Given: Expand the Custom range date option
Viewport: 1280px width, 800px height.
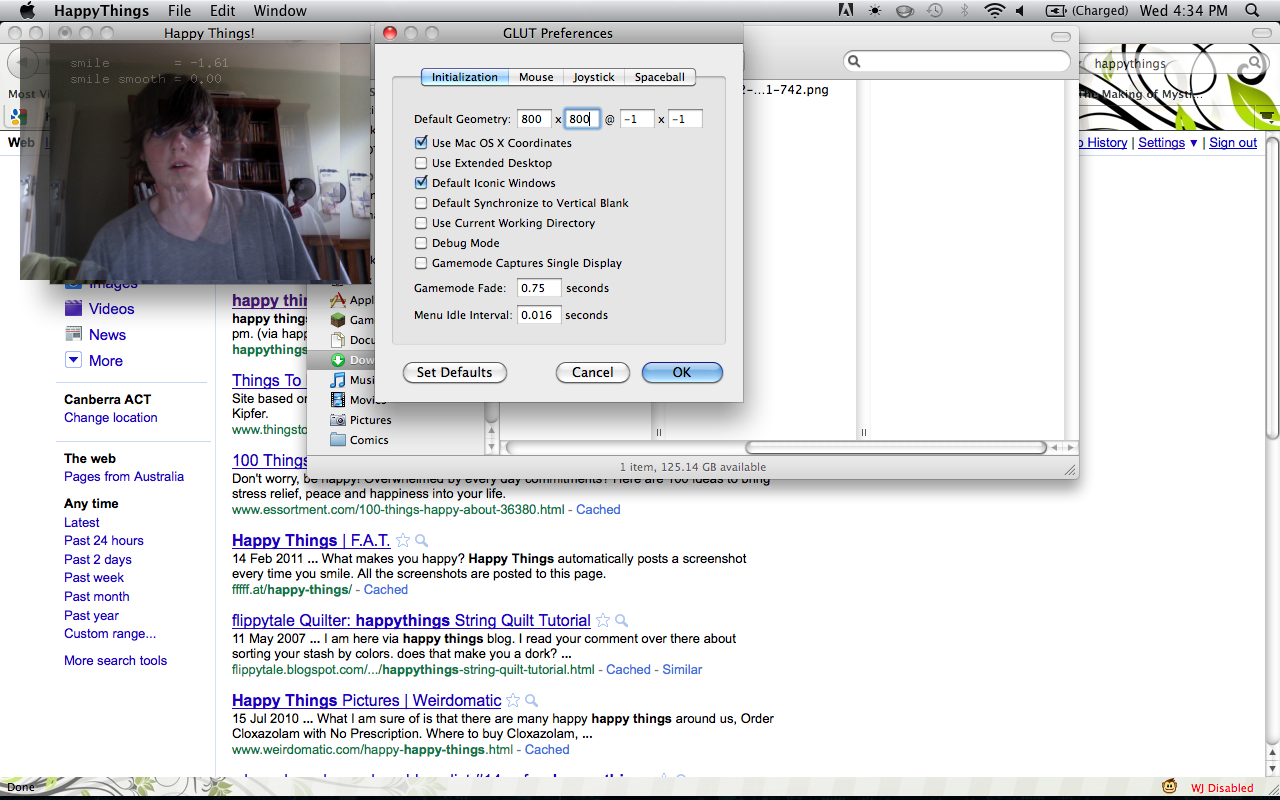Looking at the screenshot, I should click(110, 634).
